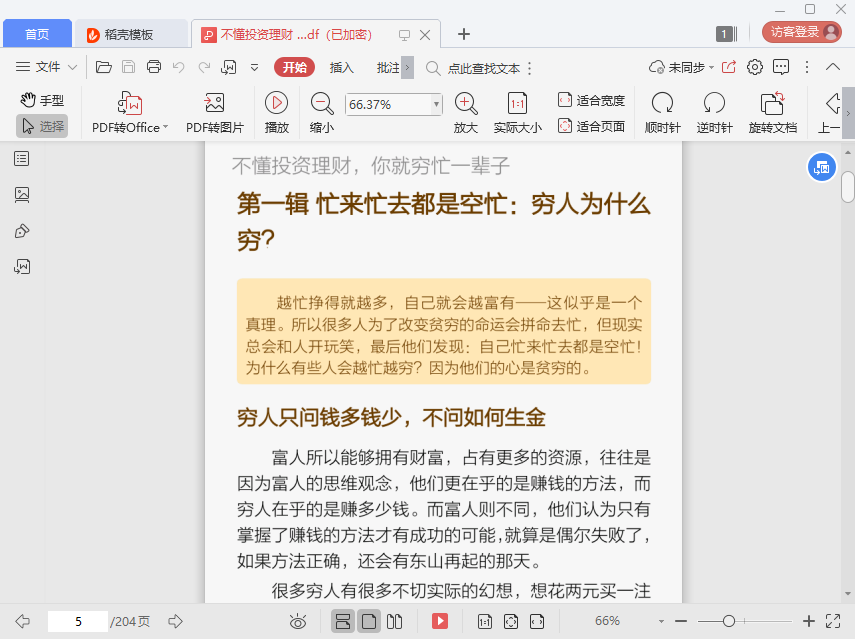Open the 未同步 sync dropdown
This screenshot has height=639, width=855.
[684, 67]
